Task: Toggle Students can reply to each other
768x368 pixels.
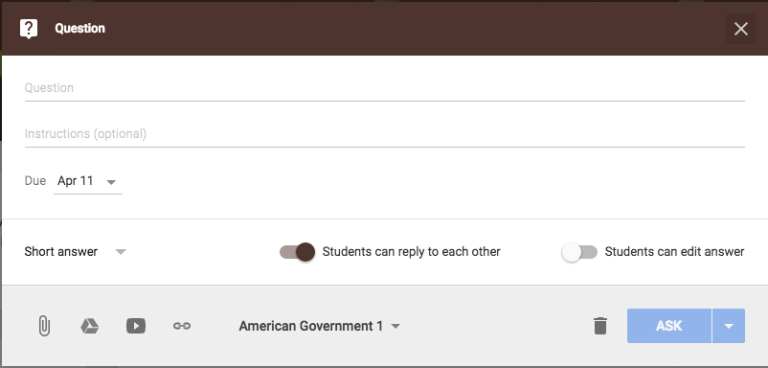Action: pyautogui.click(x=297, y=252)
